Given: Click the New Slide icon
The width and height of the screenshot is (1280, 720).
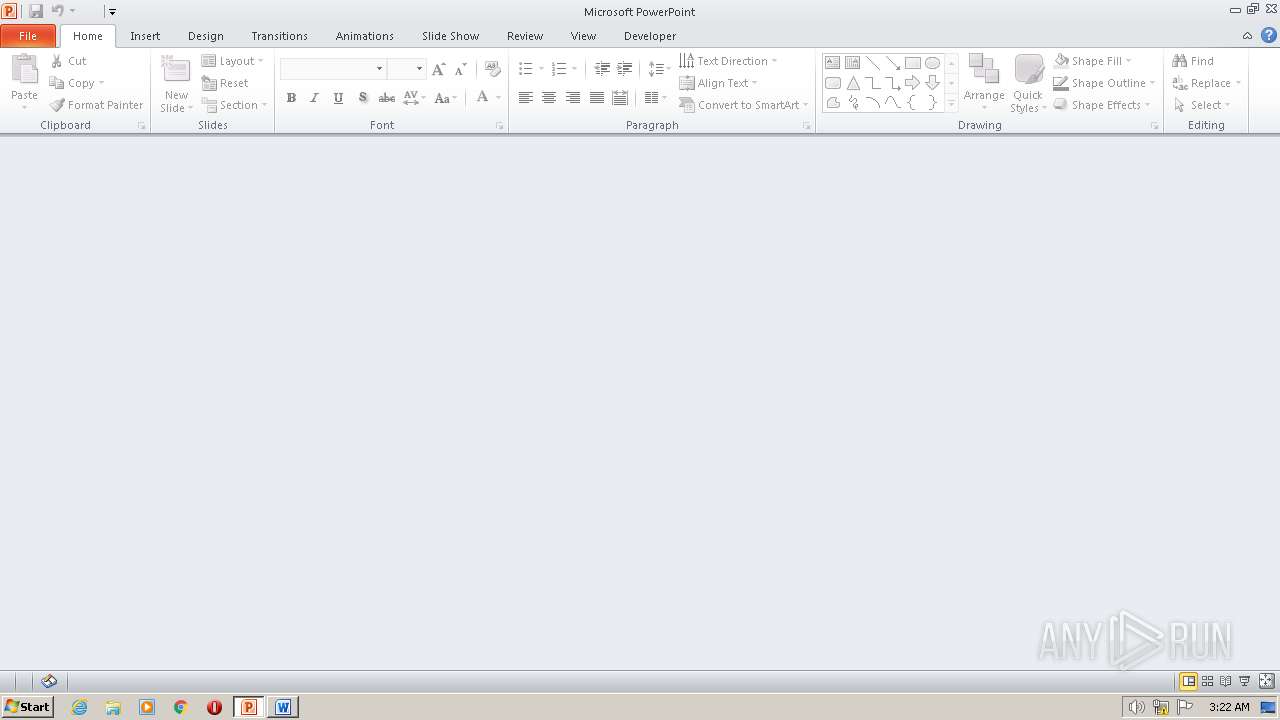Looking at the screenshot, I should 176,71.
